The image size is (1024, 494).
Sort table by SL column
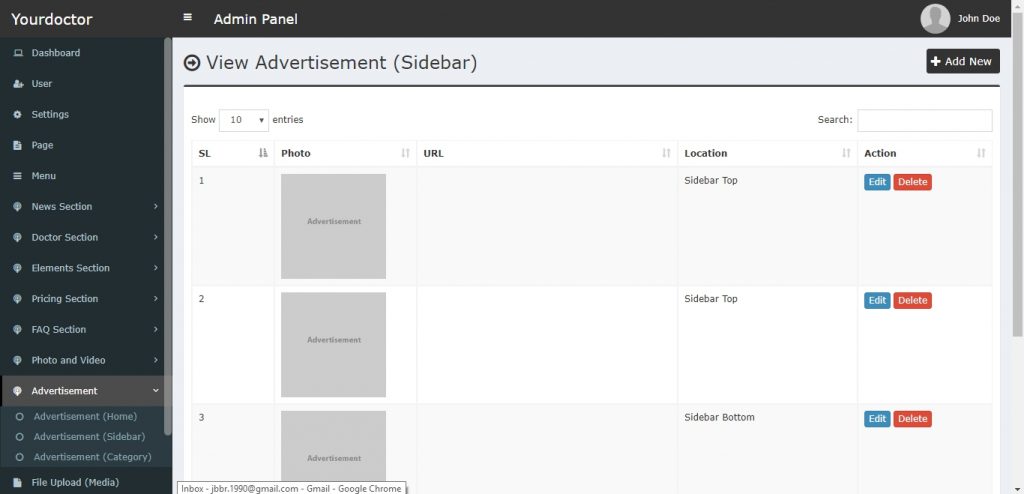tap(233, 154)
